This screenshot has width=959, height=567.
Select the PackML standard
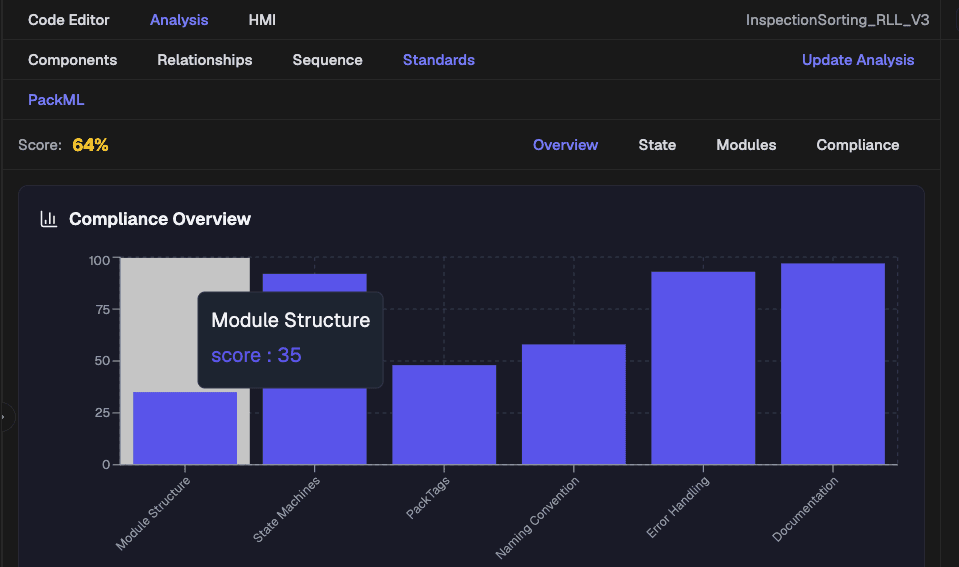[x=56, y=100]
